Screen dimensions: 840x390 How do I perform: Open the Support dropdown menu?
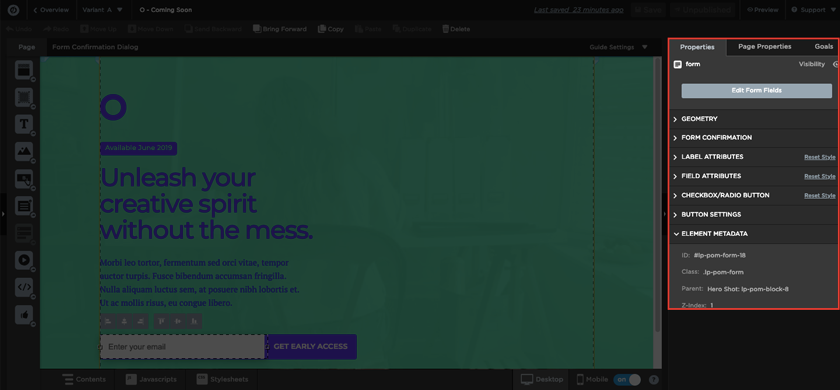click(x=813, y=10)
